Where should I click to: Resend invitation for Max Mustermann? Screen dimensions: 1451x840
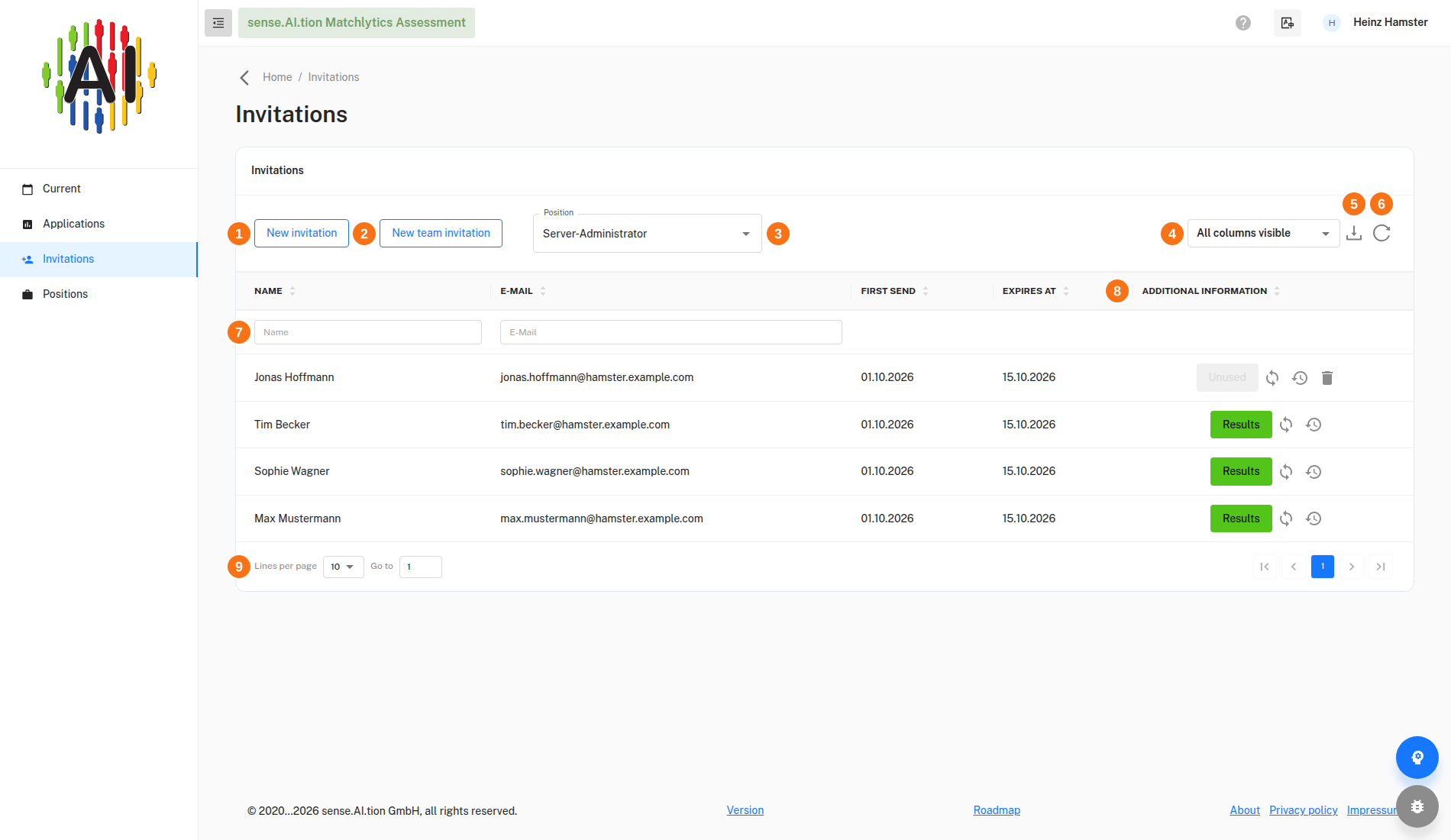(1286, 519)
